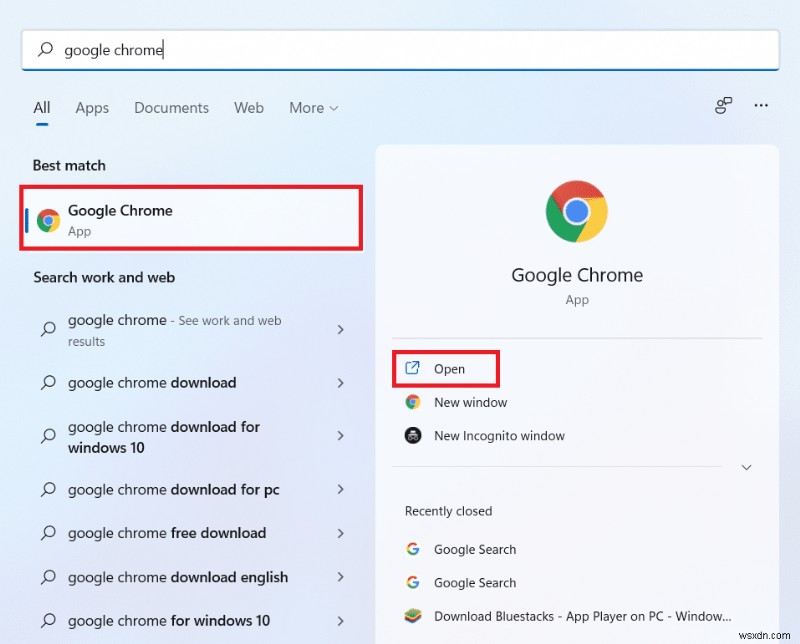Click the Google G icon under Recently closed
The height and width of the screenshot is (644, 800).
coord(413,549)
